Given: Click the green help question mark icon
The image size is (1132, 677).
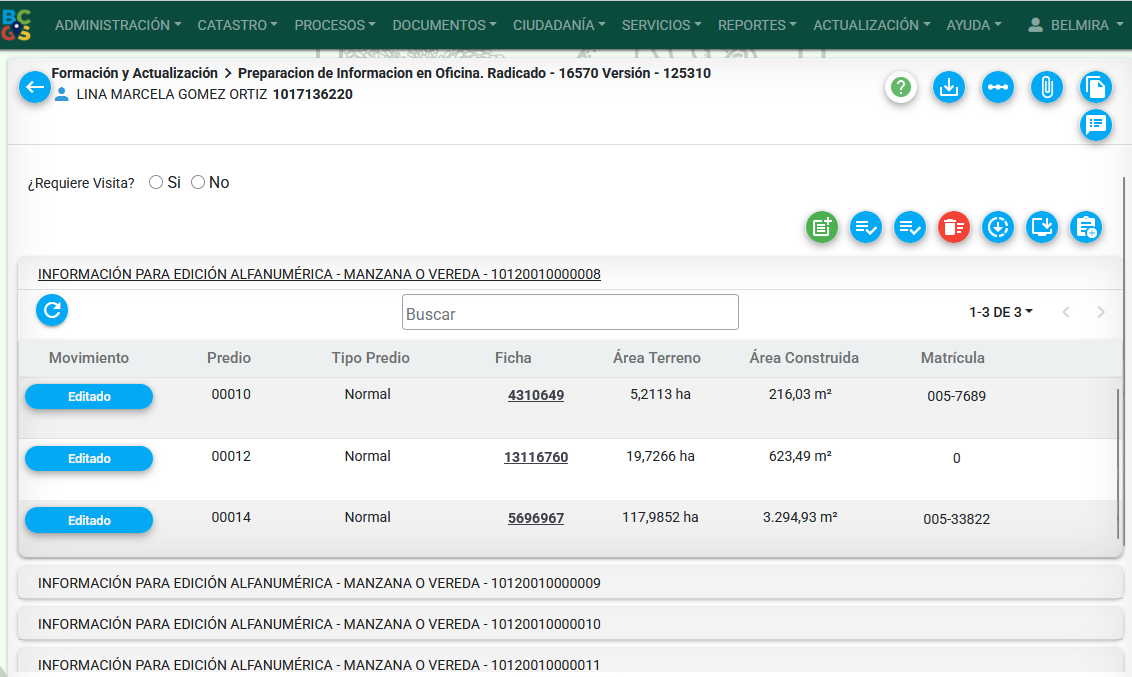Looking at the screenshot, I should pyautogui.click(x=901, y=88).
